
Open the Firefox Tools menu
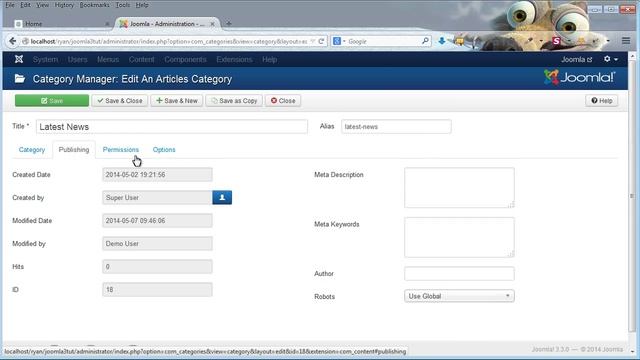pyautogui.click(x=122, y=5)
